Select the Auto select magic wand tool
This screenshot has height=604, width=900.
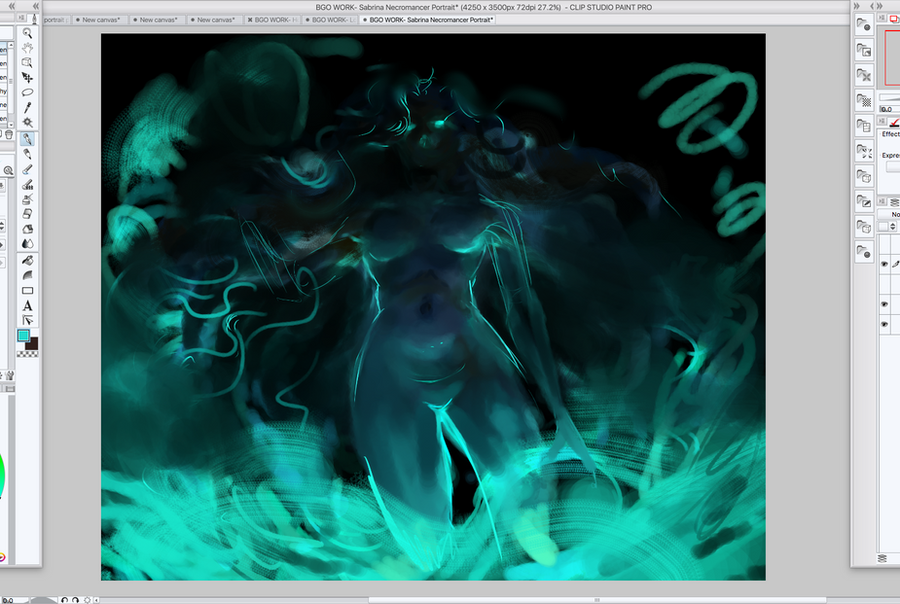[27, 122]
